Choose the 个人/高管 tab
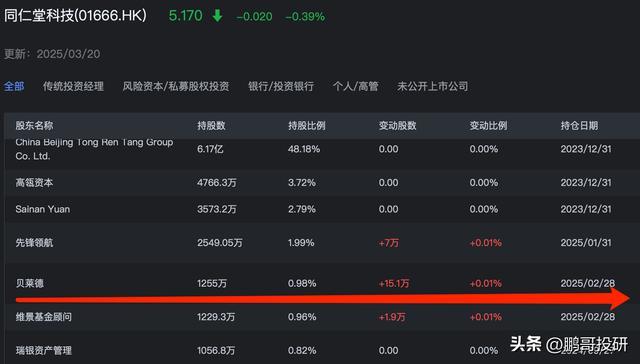The width and height of the screenshot is (640, 364). click(356, 87)
